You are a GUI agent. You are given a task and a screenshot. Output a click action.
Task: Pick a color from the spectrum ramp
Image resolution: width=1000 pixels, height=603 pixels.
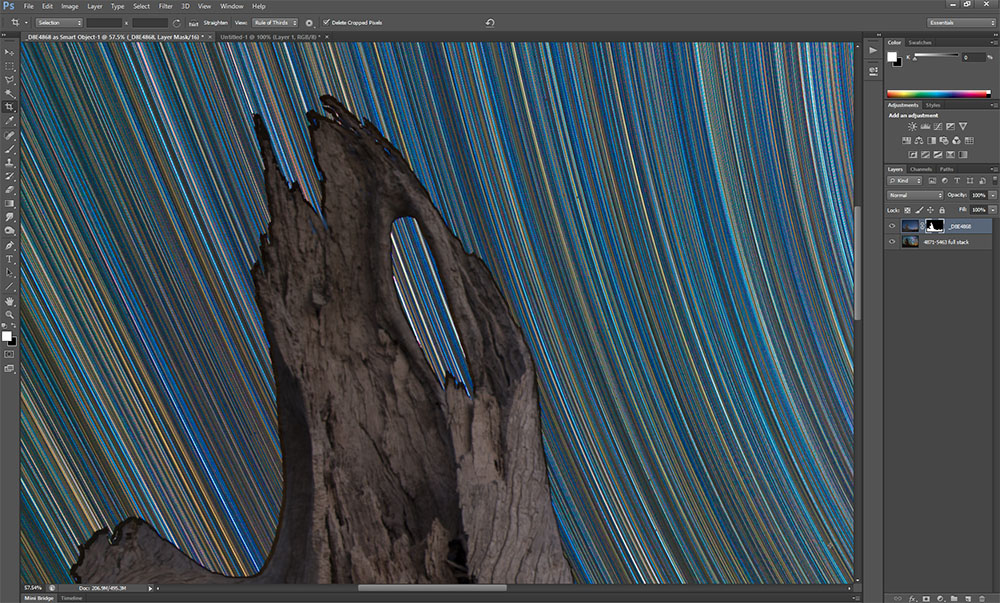click(938, 94)
